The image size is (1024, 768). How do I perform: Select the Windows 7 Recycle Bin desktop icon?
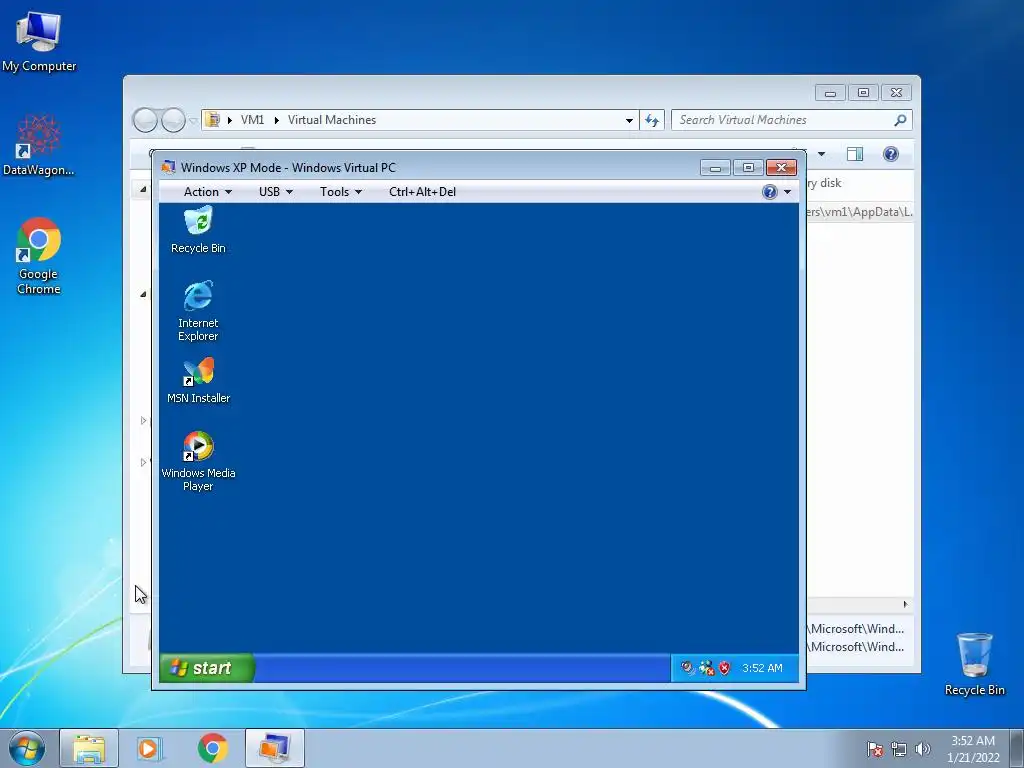click(x=974, y=664)
